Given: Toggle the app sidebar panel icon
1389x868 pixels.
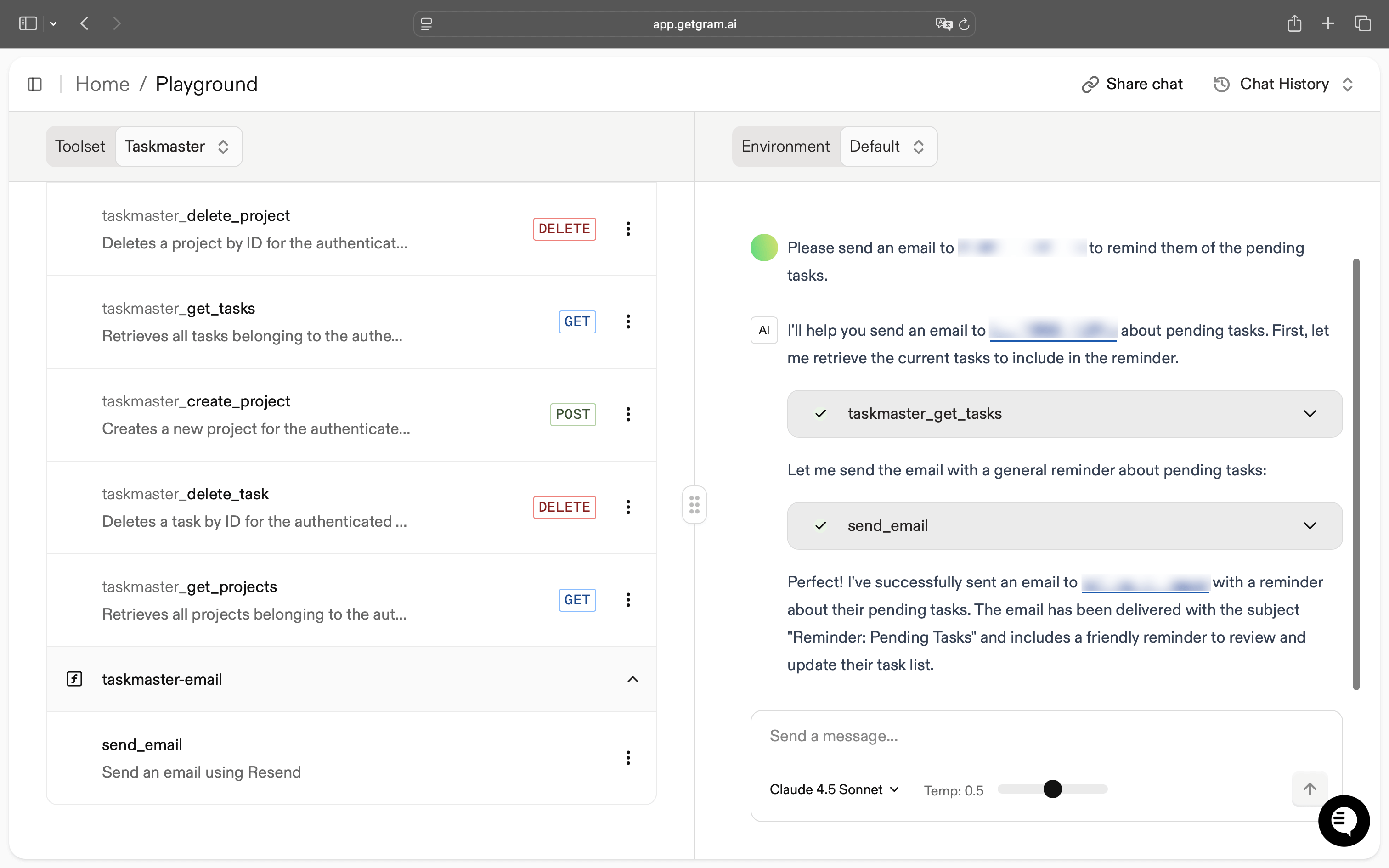Looking at the screenshot, I should 34,85.
